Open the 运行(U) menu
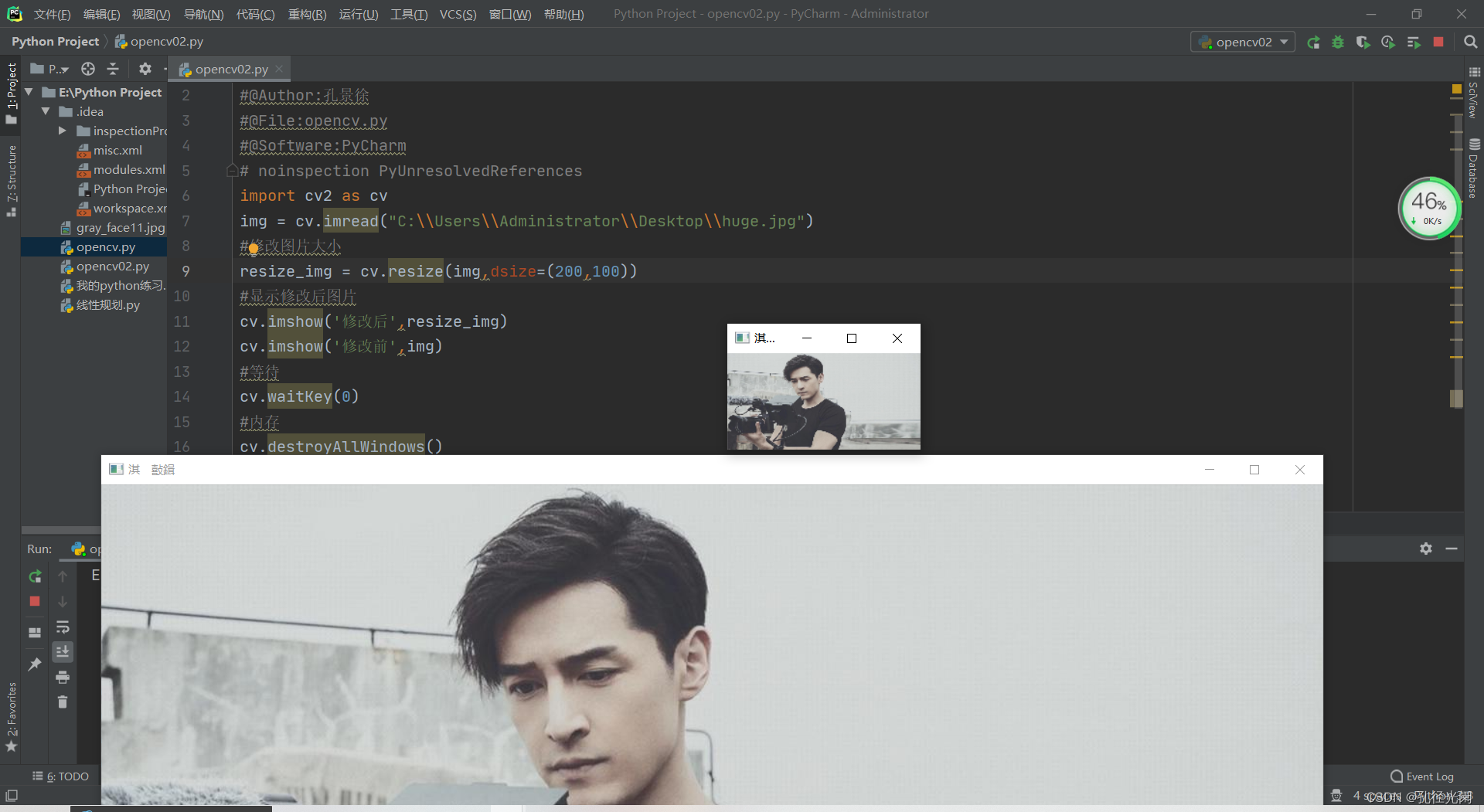Viewport: 1484px width, 812px height. (359, 14)
